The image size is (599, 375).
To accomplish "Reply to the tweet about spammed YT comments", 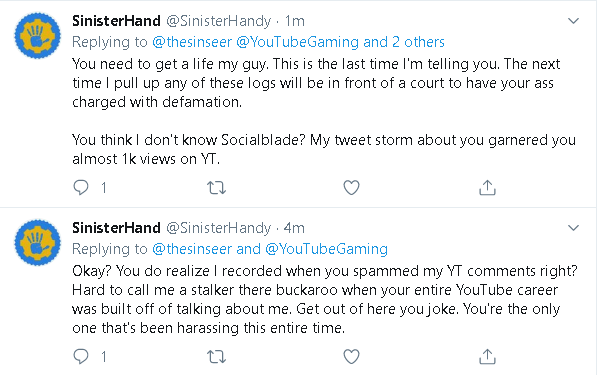I will (81, 357).
